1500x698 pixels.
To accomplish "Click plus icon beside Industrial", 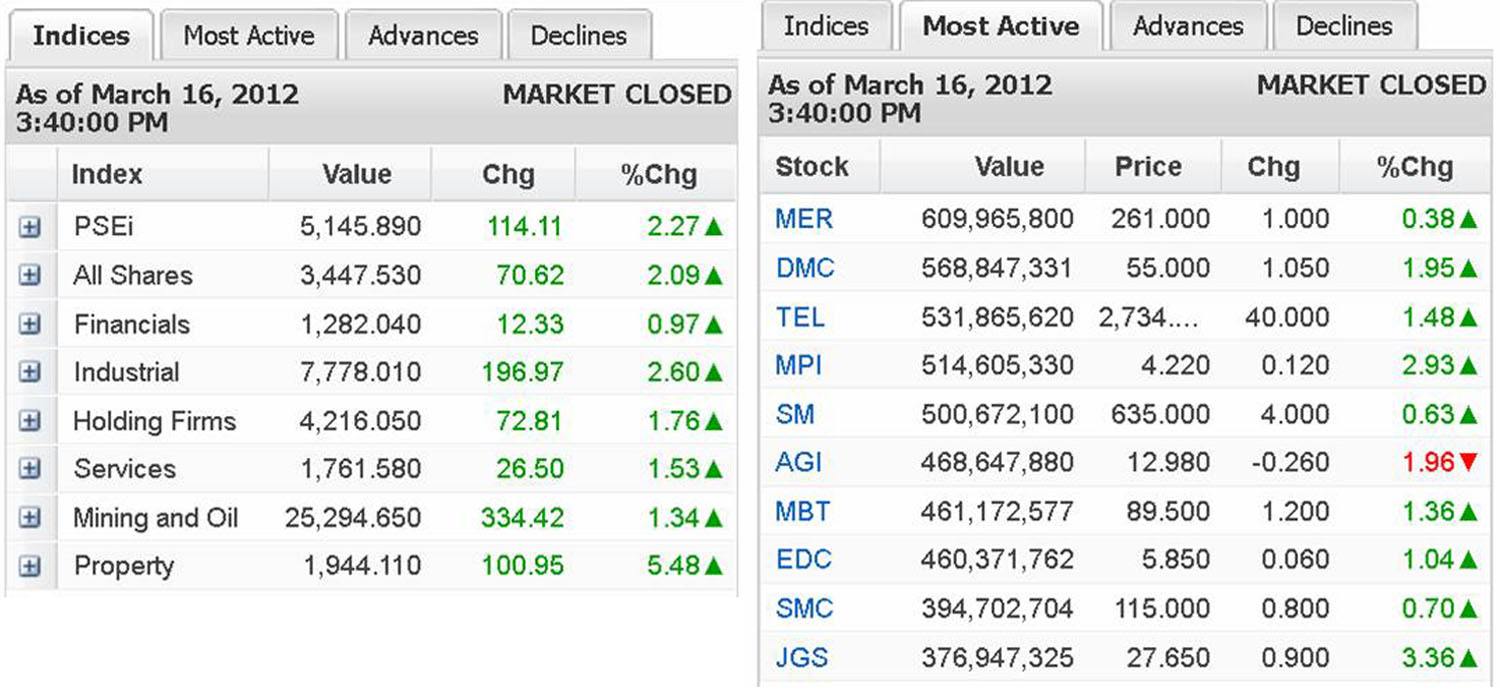I will 30,373.
